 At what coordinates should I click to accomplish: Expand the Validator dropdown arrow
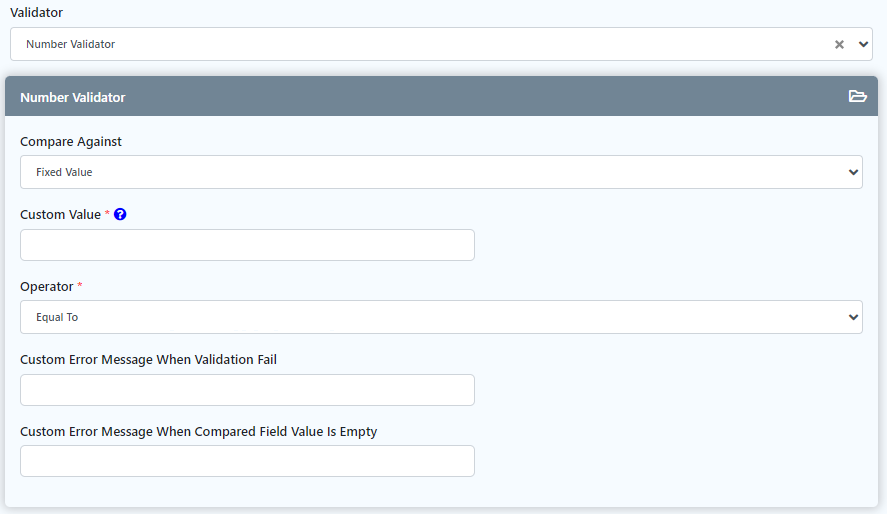863,44
